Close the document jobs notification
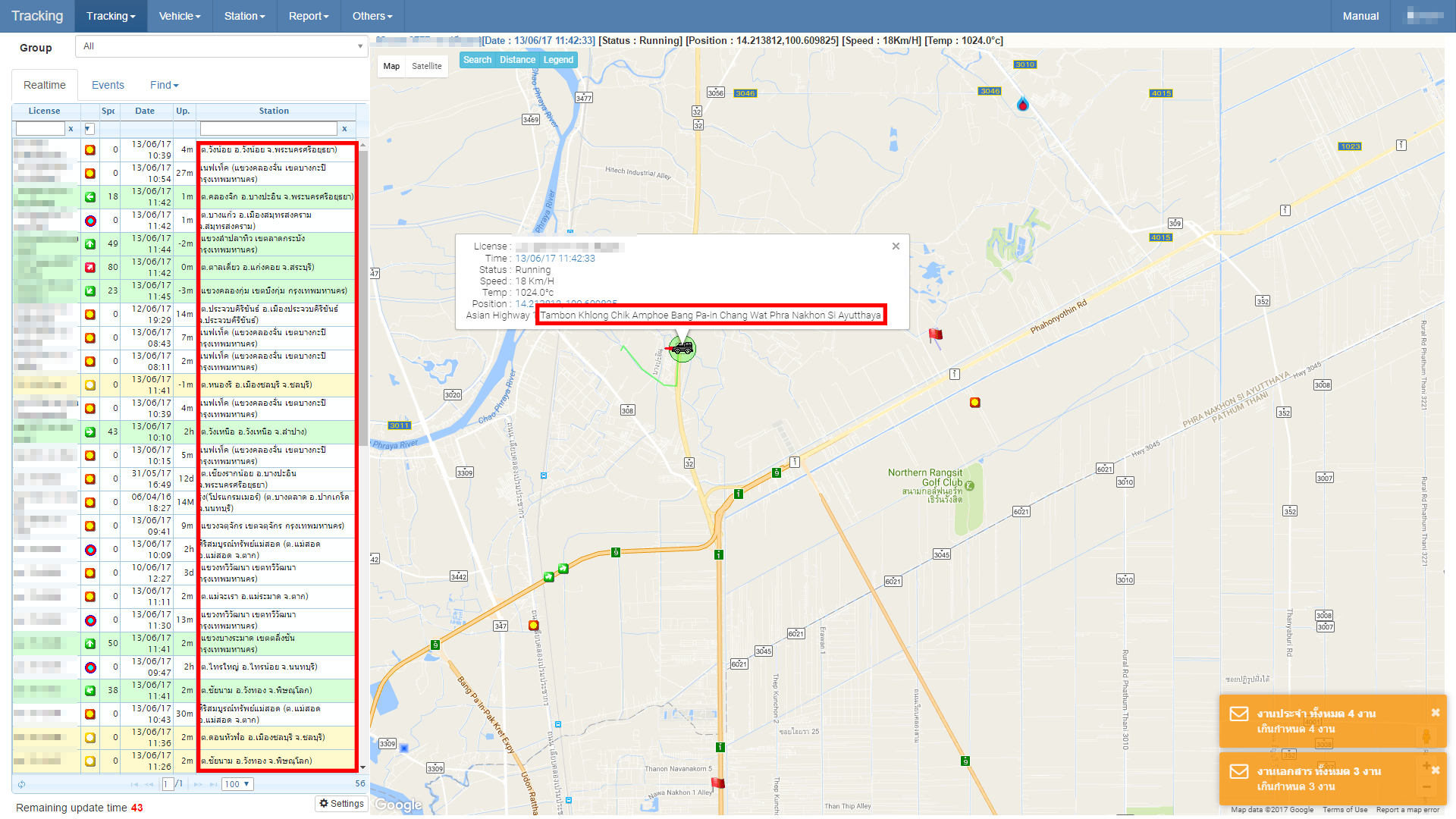Image resolution: width=1456 pixels, height=819 pixels. pyautogui.click(x=1435, y=770)
